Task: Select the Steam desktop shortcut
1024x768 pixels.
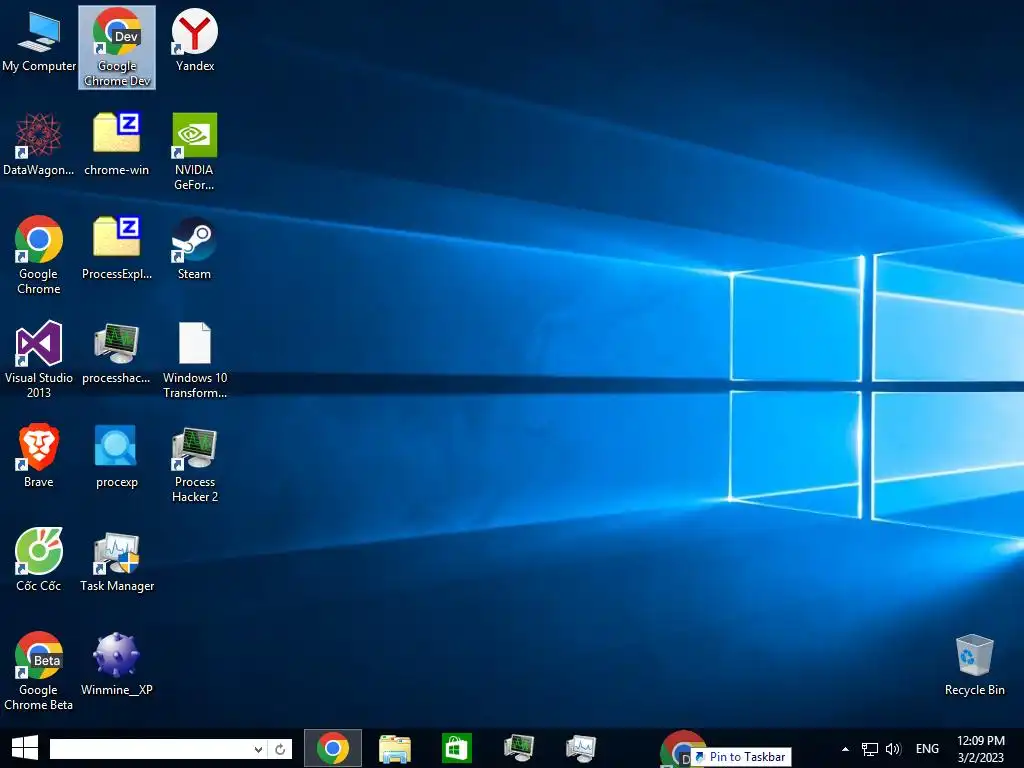Action: coord(195,249)
